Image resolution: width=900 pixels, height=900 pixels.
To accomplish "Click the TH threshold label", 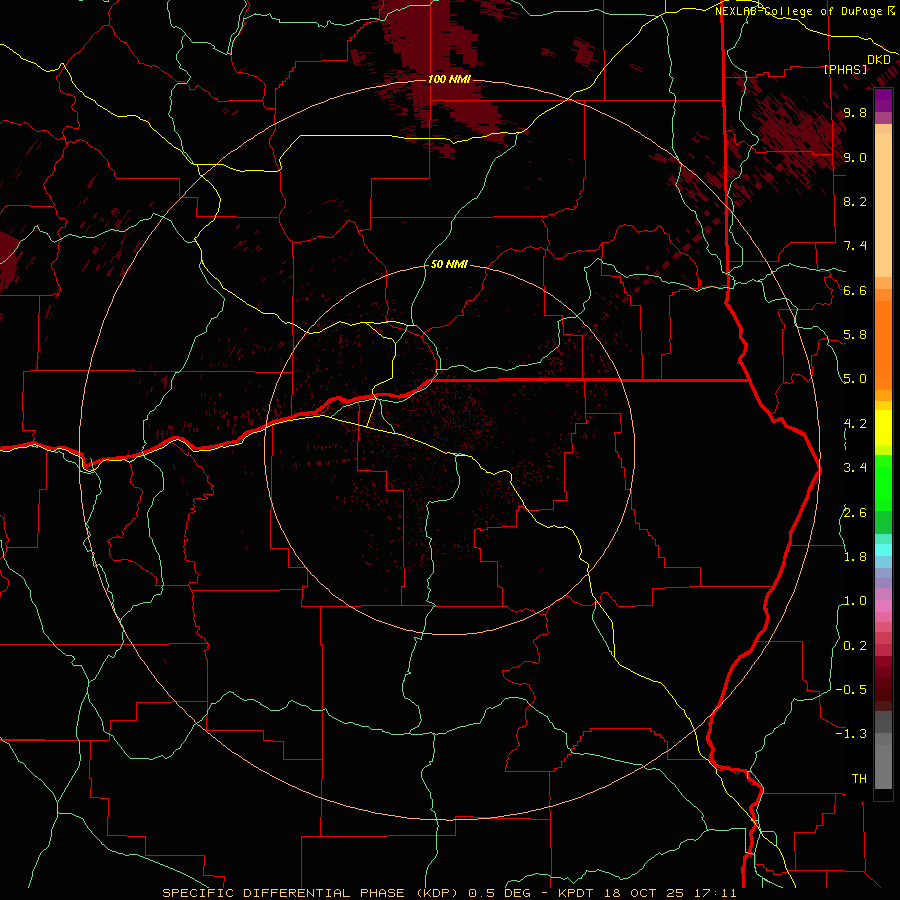I will point(859,779).
